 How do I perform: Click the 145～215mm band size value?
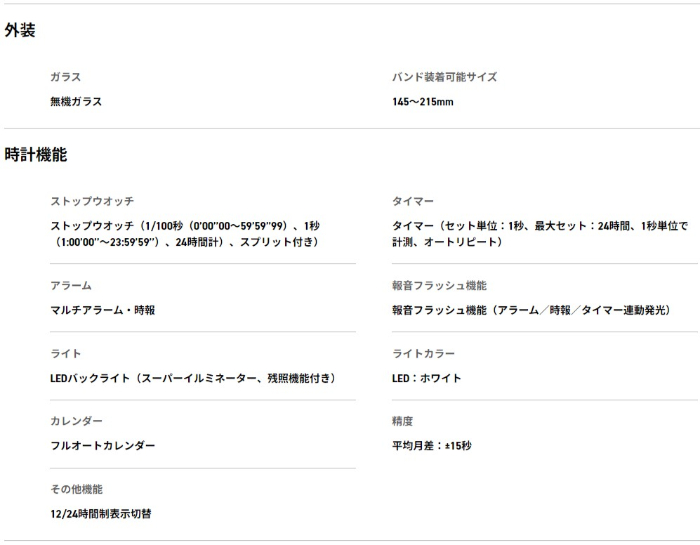[423, 101]
